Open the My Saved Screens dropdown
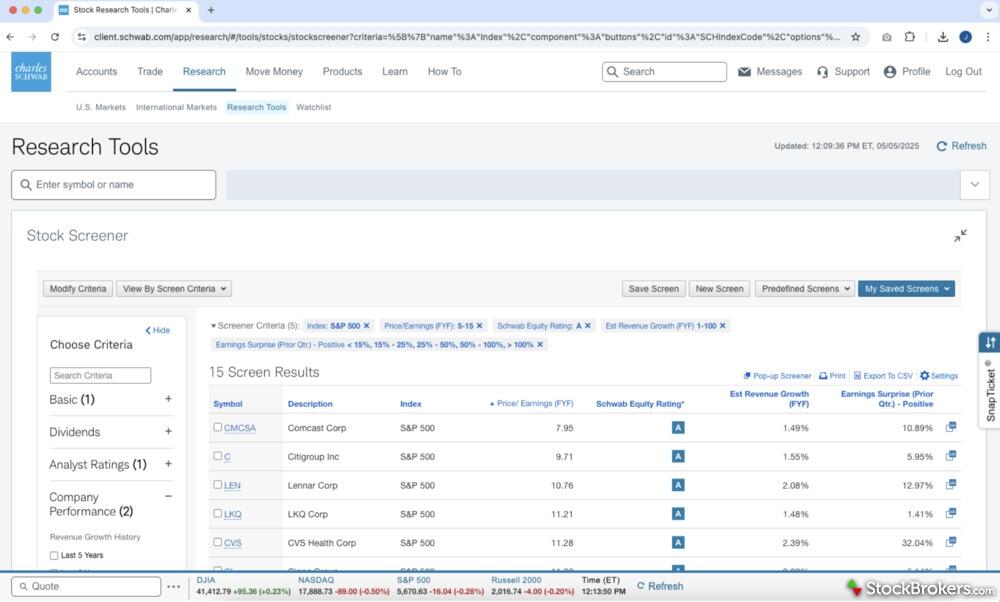The width and height of the screenshot is (1000, 602). pos(906,289)
